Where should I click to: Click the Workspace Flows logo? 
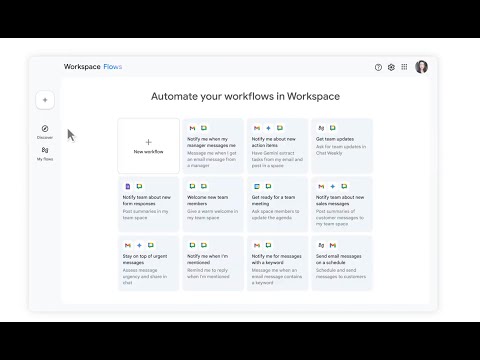coord(93,67)
